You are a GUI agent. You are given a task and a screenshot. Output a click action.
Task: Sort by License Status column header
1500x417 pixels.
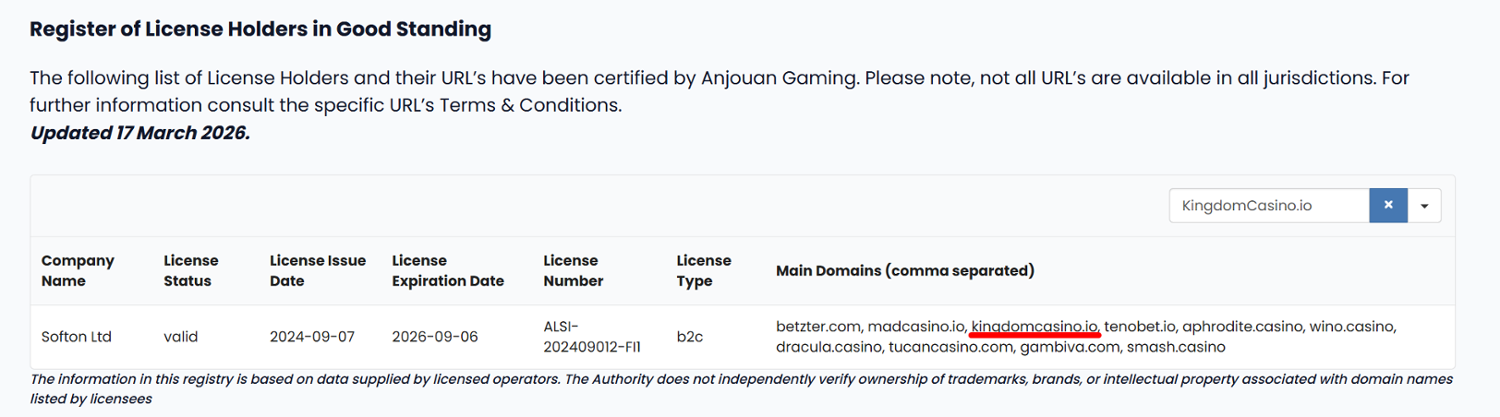[x=191, y=271]
